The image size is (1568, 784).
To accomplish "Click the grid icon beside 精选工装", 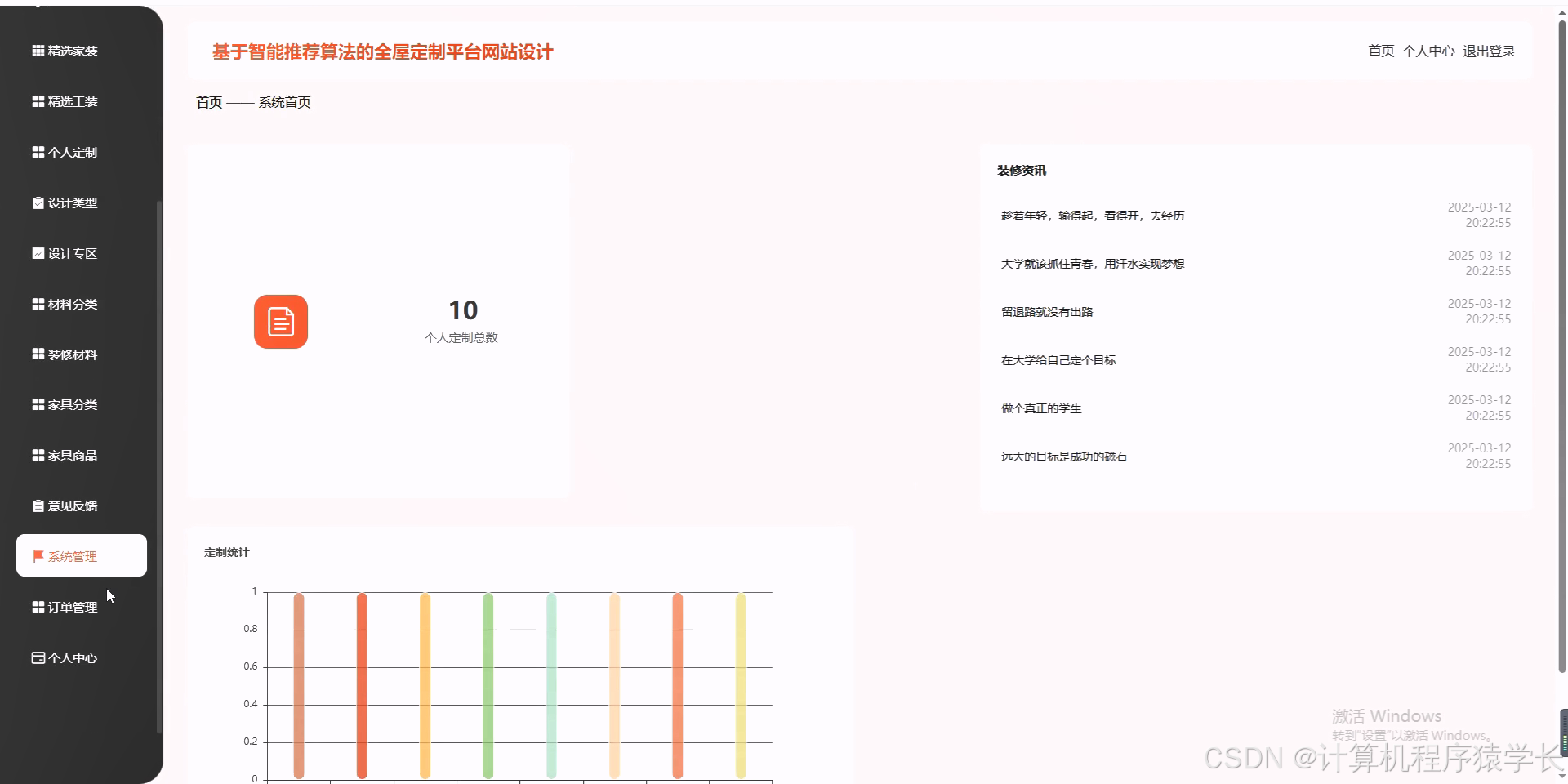I will [38, 101].
